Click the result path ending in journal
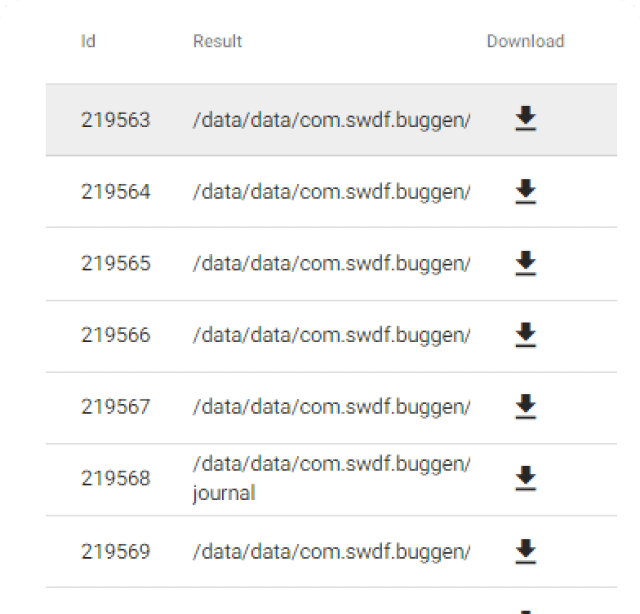This screenshot has width=640, height=614. [331, 478]
